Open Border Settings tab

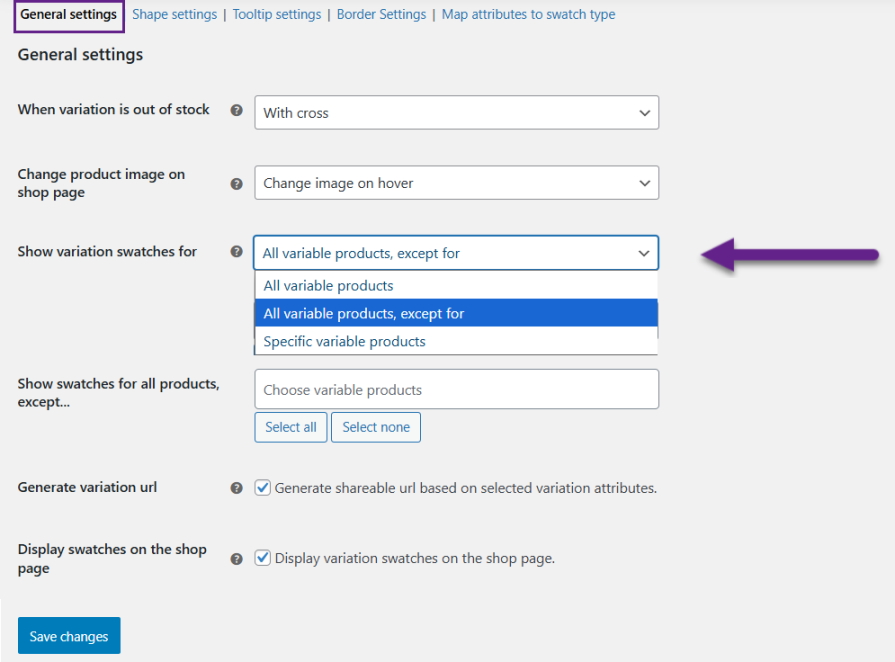tap(381, 15)
